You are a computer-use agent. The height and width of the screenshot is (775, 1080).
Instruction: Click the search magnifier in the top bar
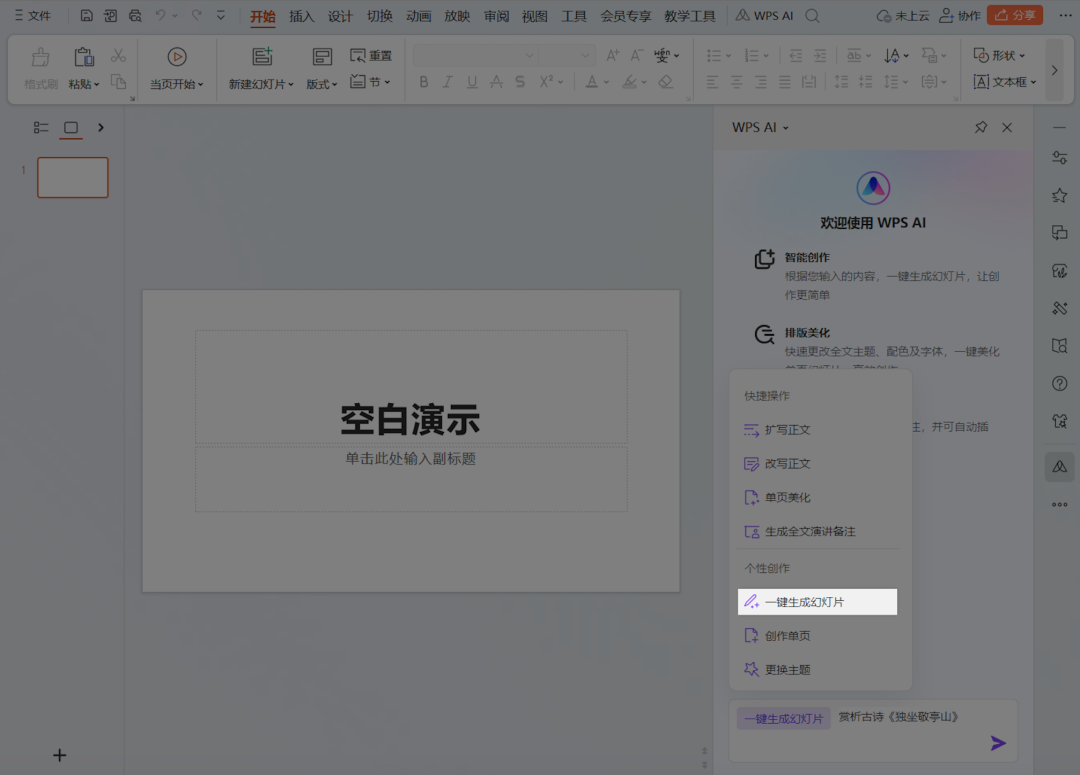point(812,15)
